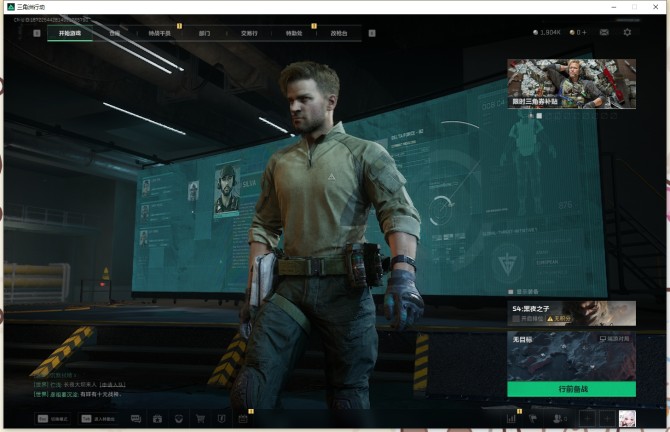The height and width of the screenshot is (432, 670).
Task: Select the 部门 tab
Action: pos(204,33)
